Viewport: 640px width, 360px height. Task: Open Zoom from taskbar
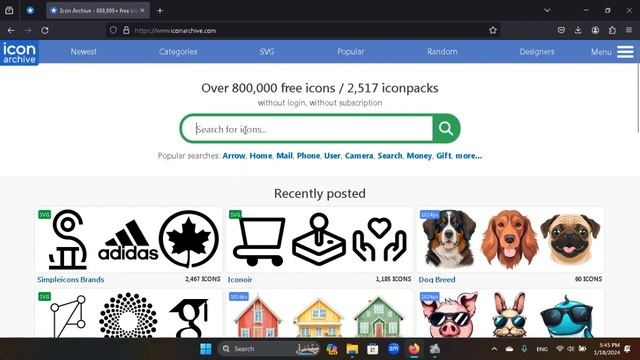pos(393,349)
